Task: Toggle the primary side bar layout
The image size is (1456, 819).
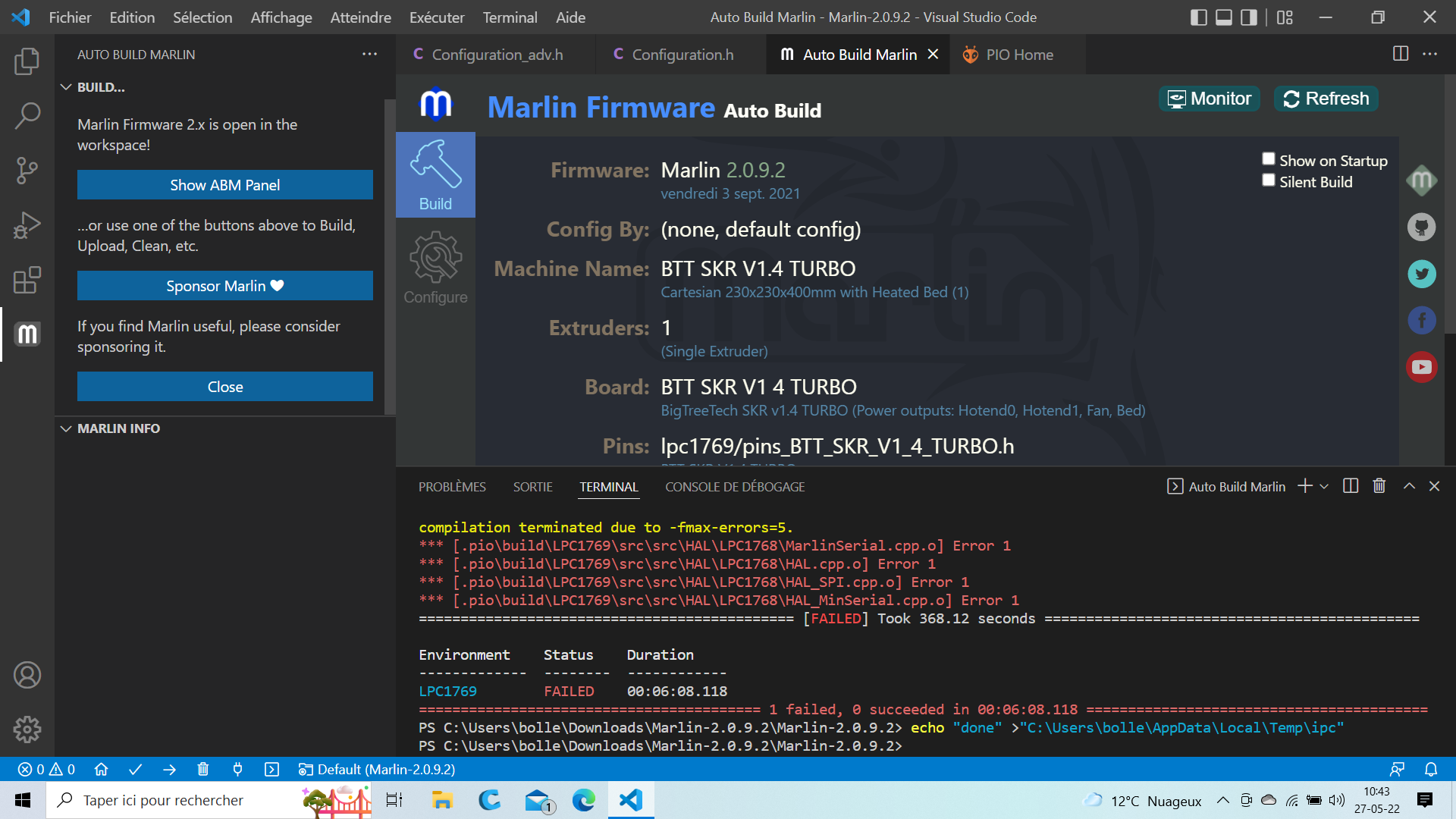Action: 1198,17
